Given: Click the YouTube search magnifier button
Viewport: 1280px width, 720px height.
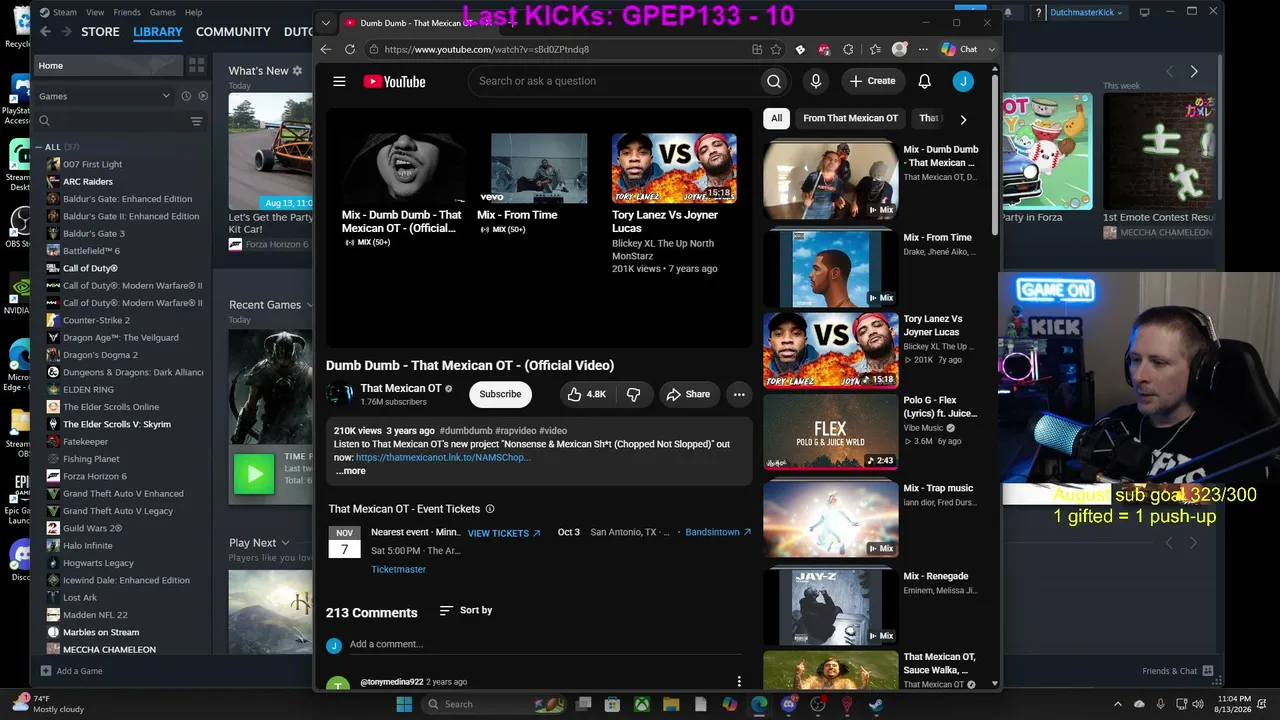Looking at the screenshot, I should [774, 81].
